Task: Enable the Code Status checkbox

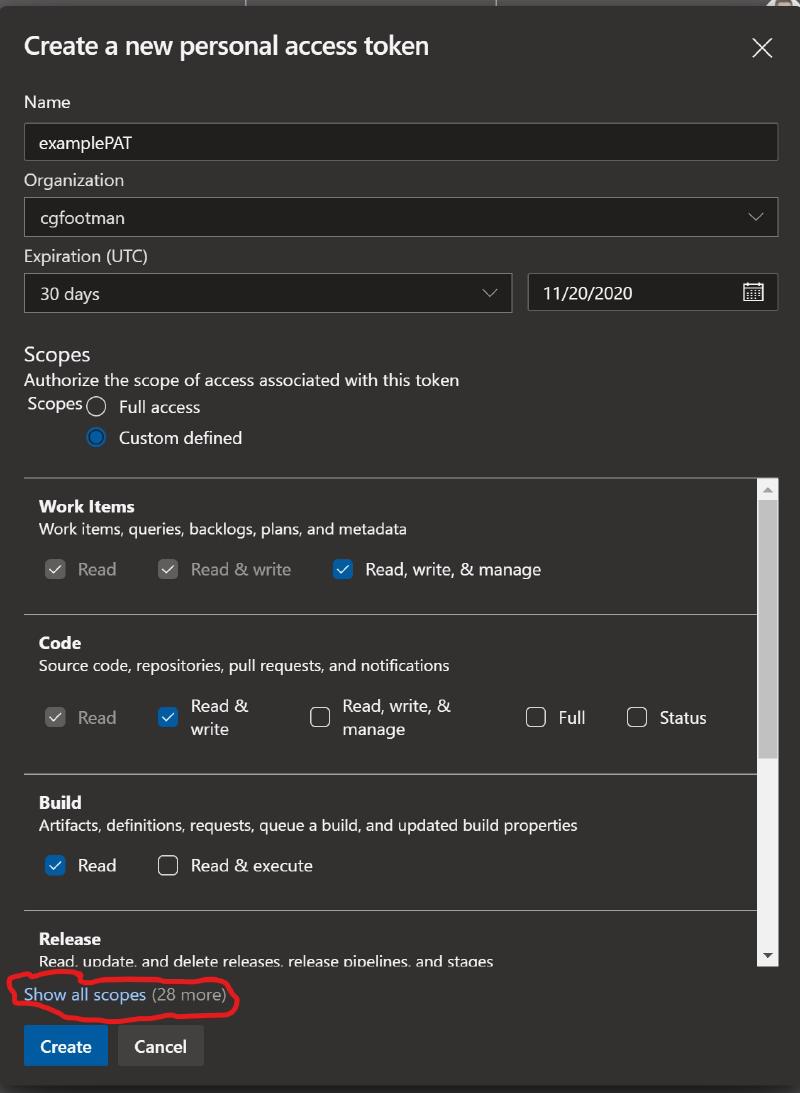Action: [x=637, y=717]
